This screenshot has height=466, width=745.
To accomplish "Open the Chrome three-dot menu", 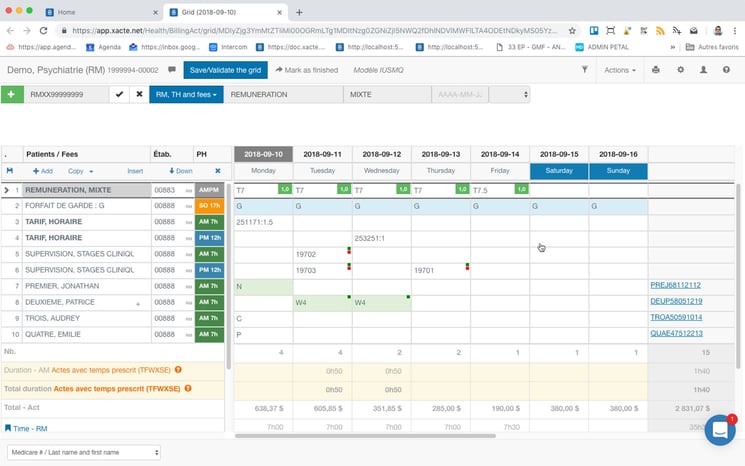I will click(x=735, y=30).
